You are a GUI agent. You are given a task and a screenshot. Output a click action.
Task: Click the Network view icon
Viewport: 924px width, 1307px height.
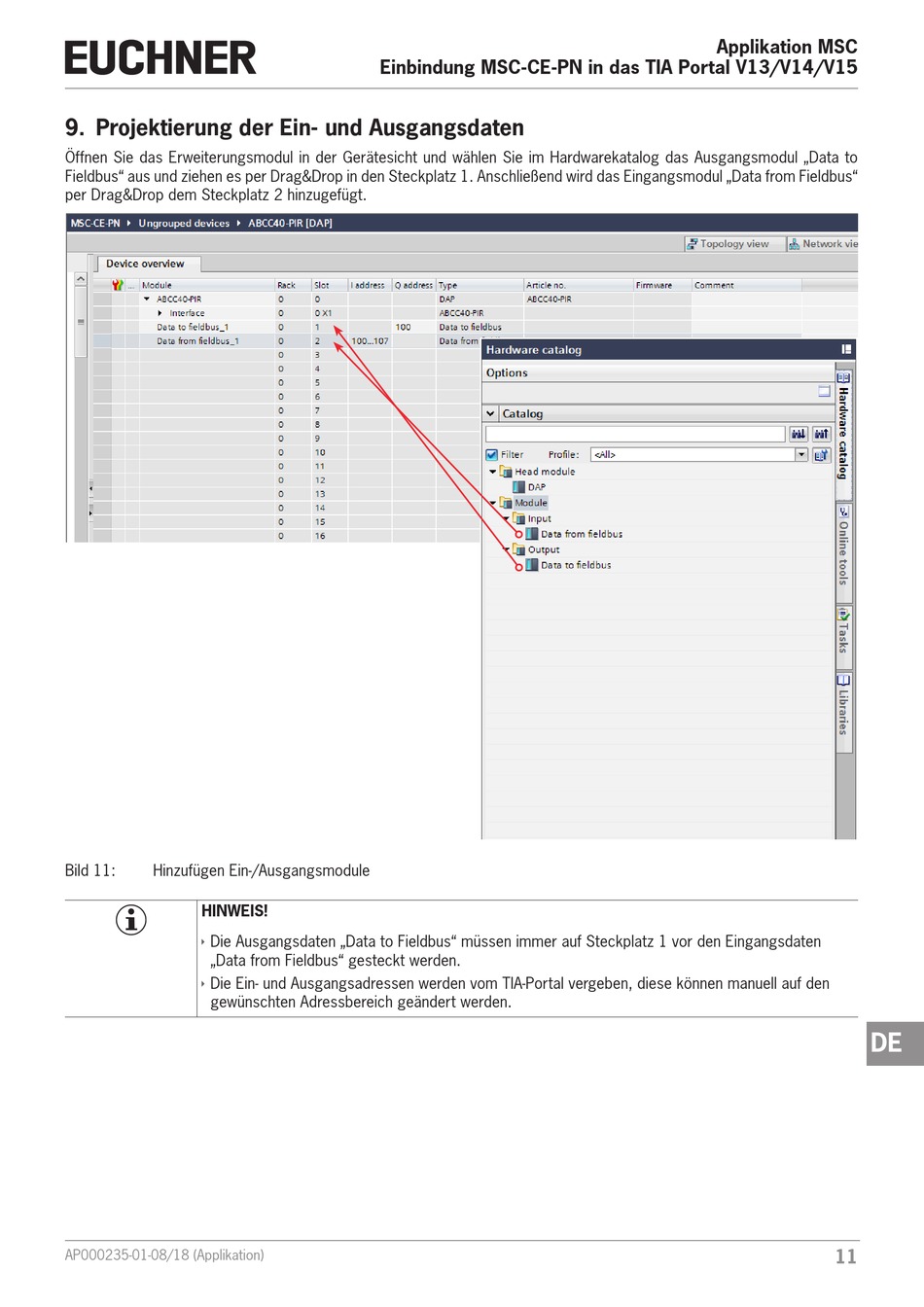tap(795, 244)
